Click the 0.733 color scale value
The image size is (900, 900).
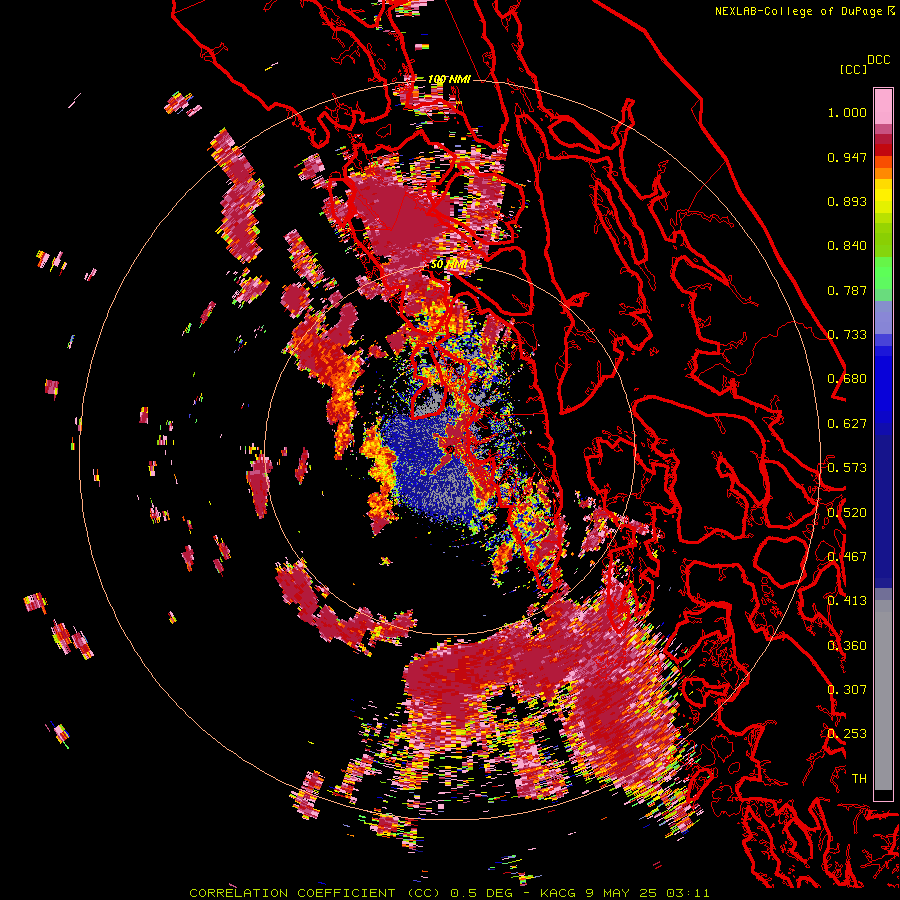tap(847, 335)
